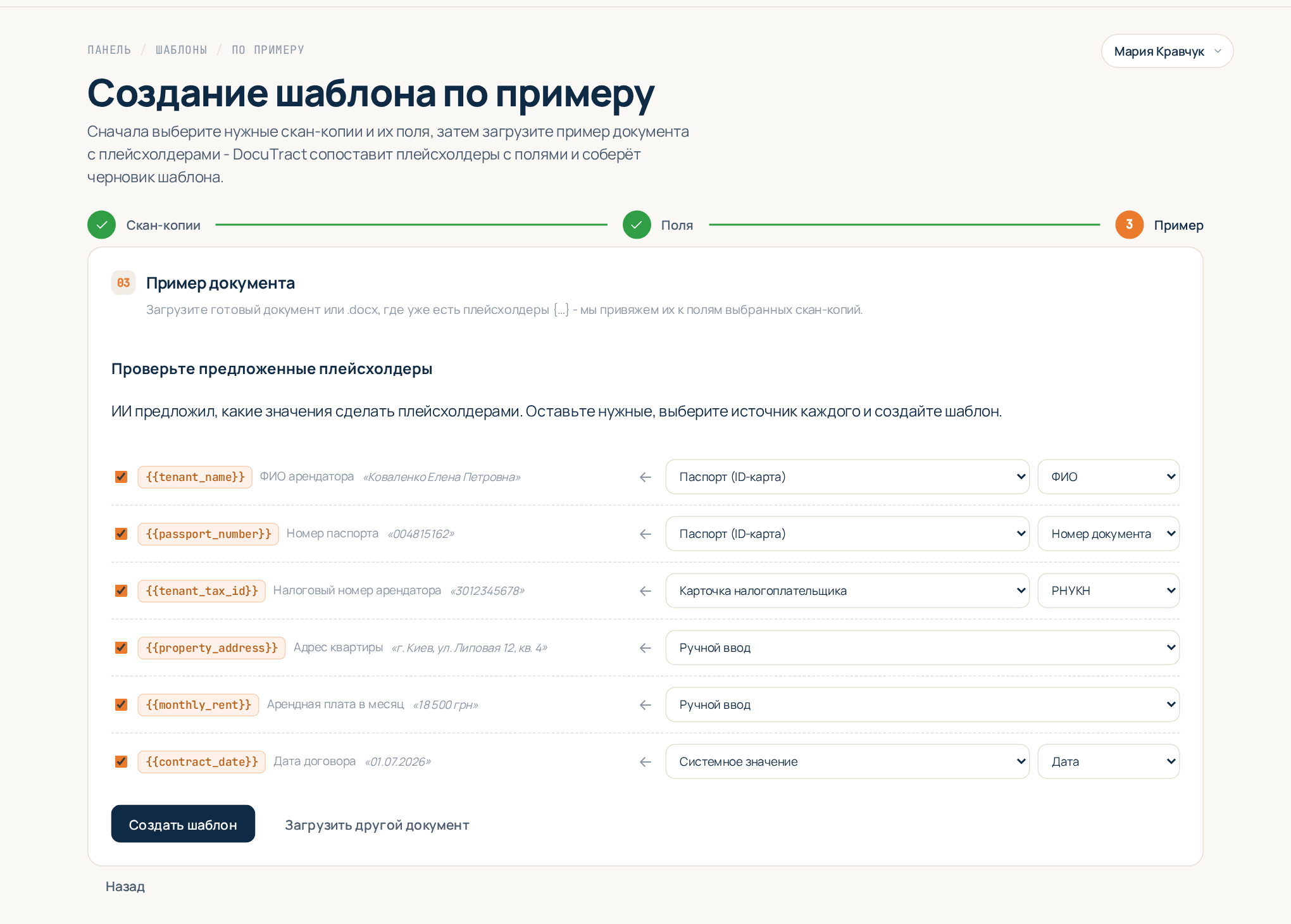Click the {{contract_date}} placeholder tag
Screen dimensions: 1291x924
coord(202,761)
